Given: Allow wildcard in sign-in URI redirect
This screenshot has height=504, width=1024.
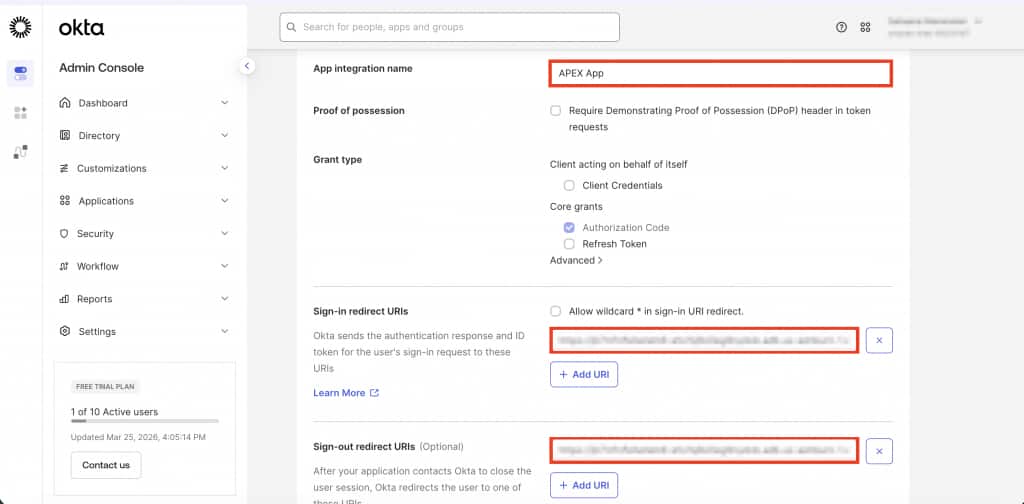Looking at the screenshot, I should 556,311.
